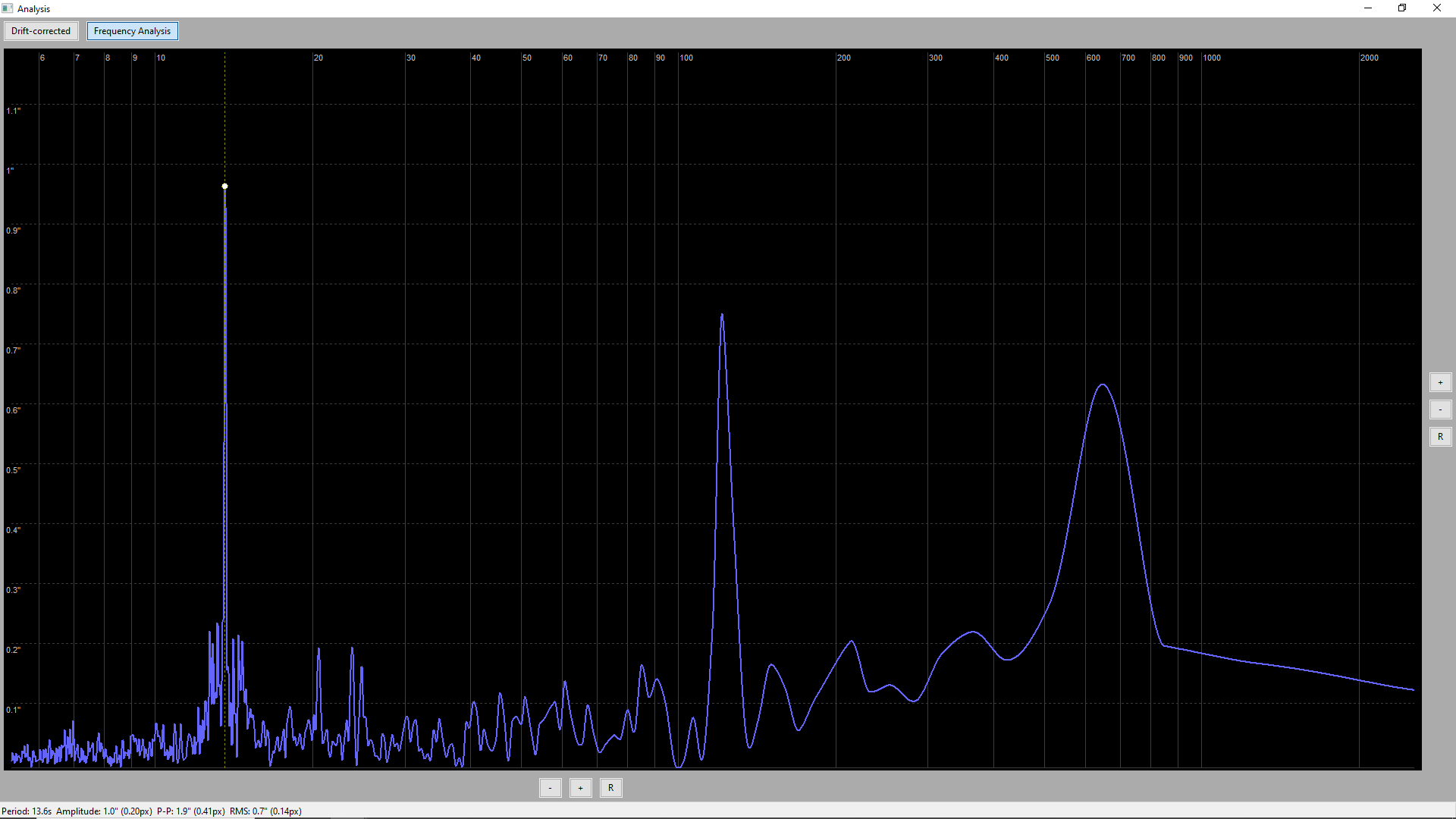This screenshot has width=1456, height=819.
Task: Click the "2000" period axis label
Action: (x=1369, y=58)
